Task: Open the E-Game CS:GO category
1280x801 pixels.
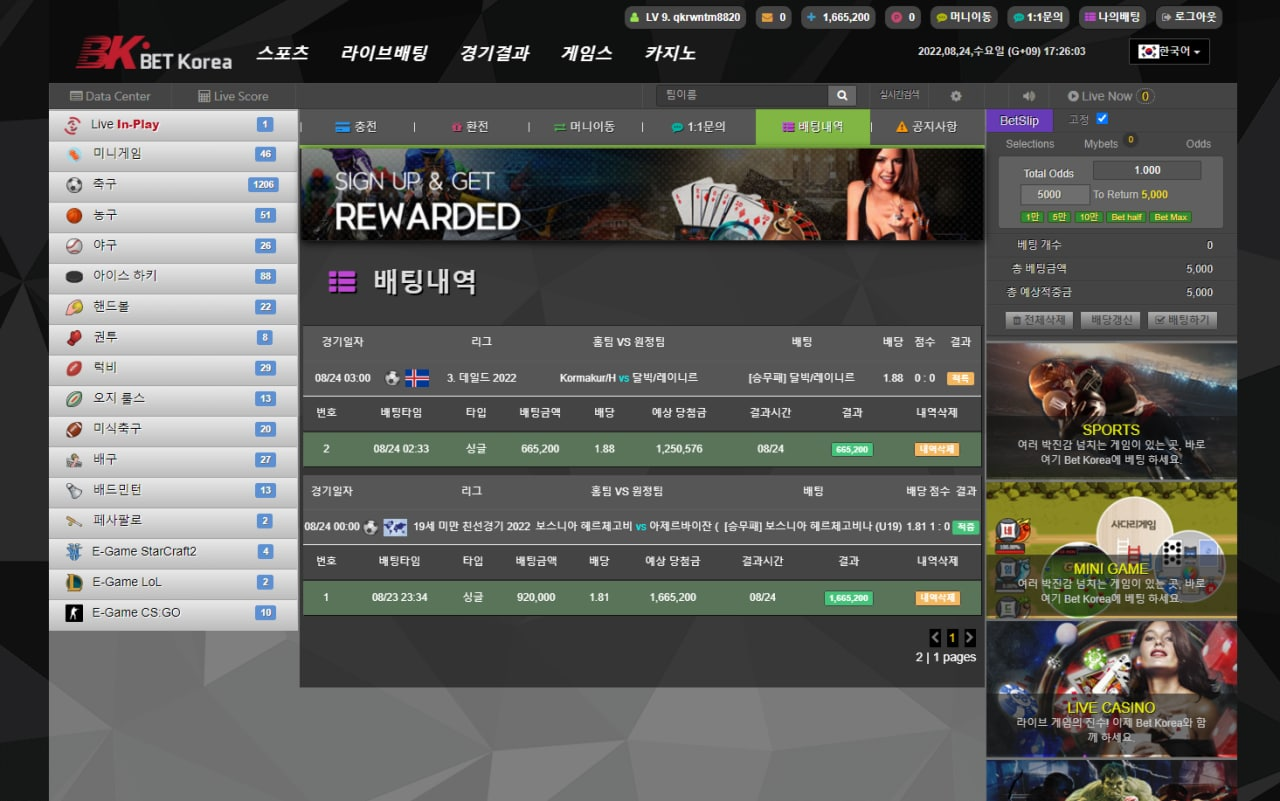Action: tap(173, 612)
